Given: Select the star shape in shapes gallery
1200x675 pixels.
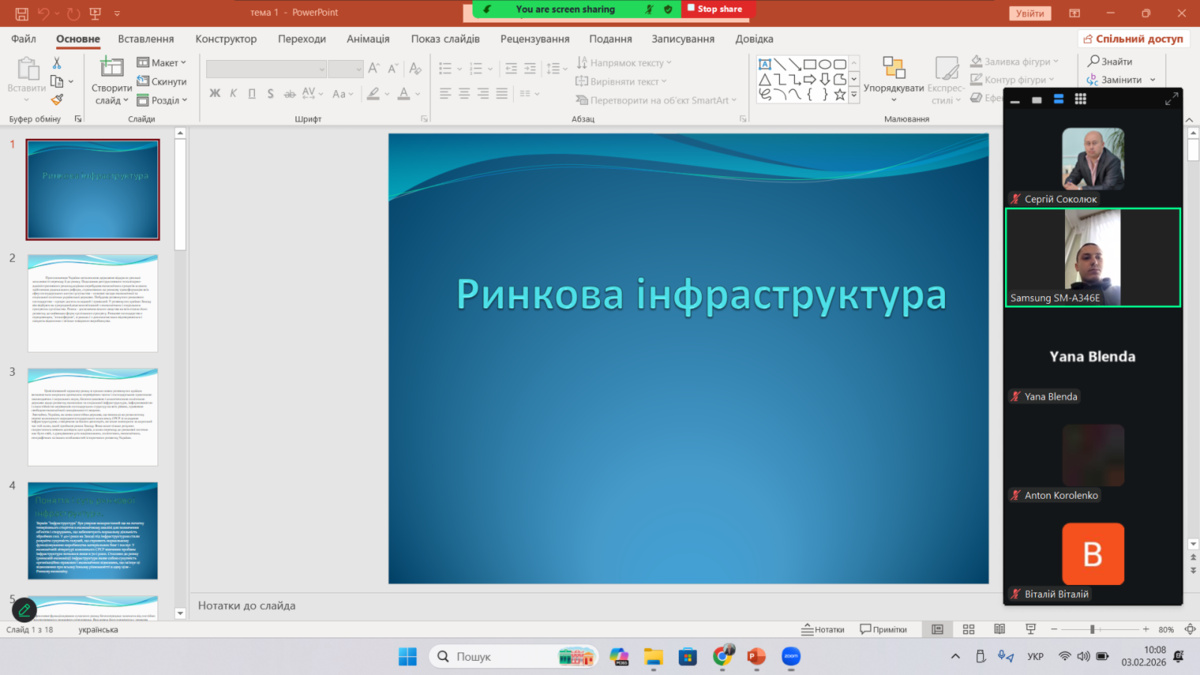Looking at the screenshot, I should click(x=840, y=95).
